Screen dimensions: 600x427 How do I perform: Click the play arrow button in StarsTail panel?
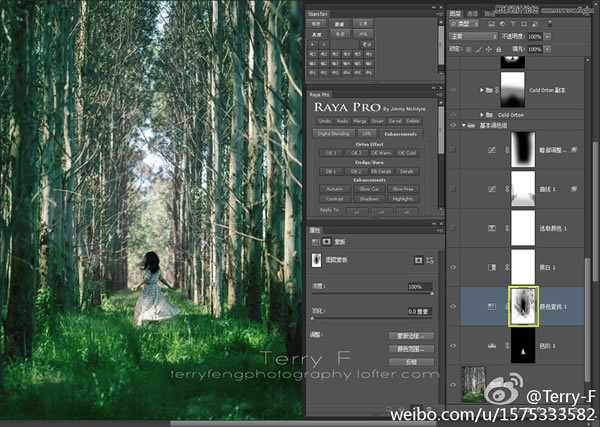click(x=313, y=44)
